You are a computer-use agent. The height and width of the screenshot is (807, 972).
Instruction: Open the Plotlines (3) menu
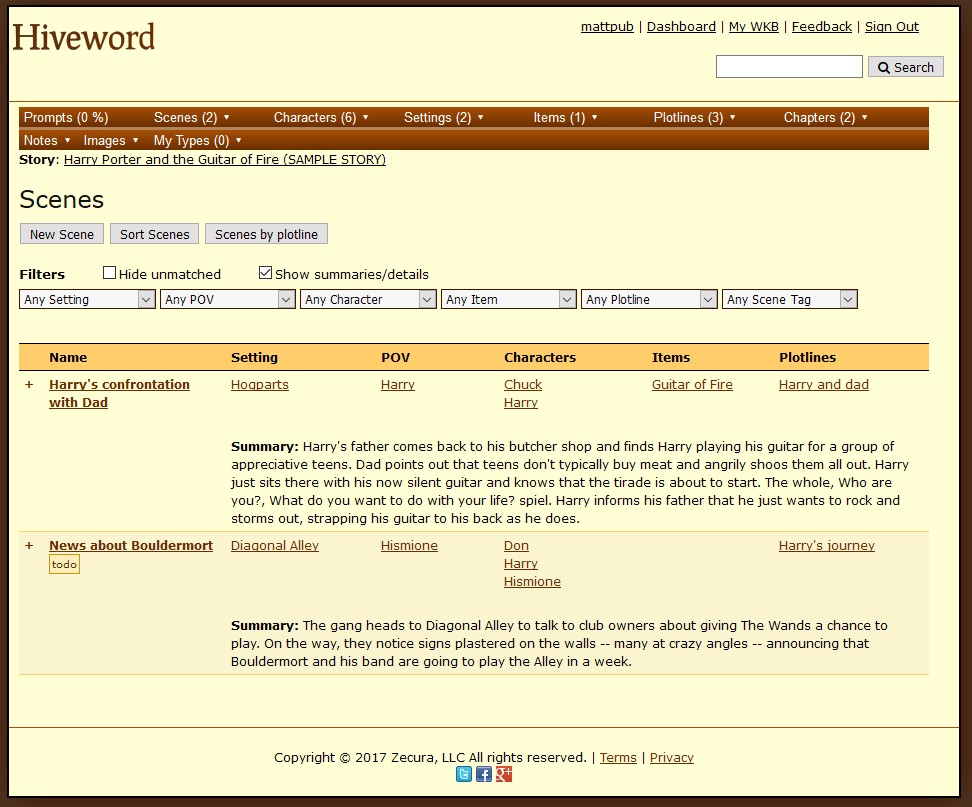[x=694, y=117]
